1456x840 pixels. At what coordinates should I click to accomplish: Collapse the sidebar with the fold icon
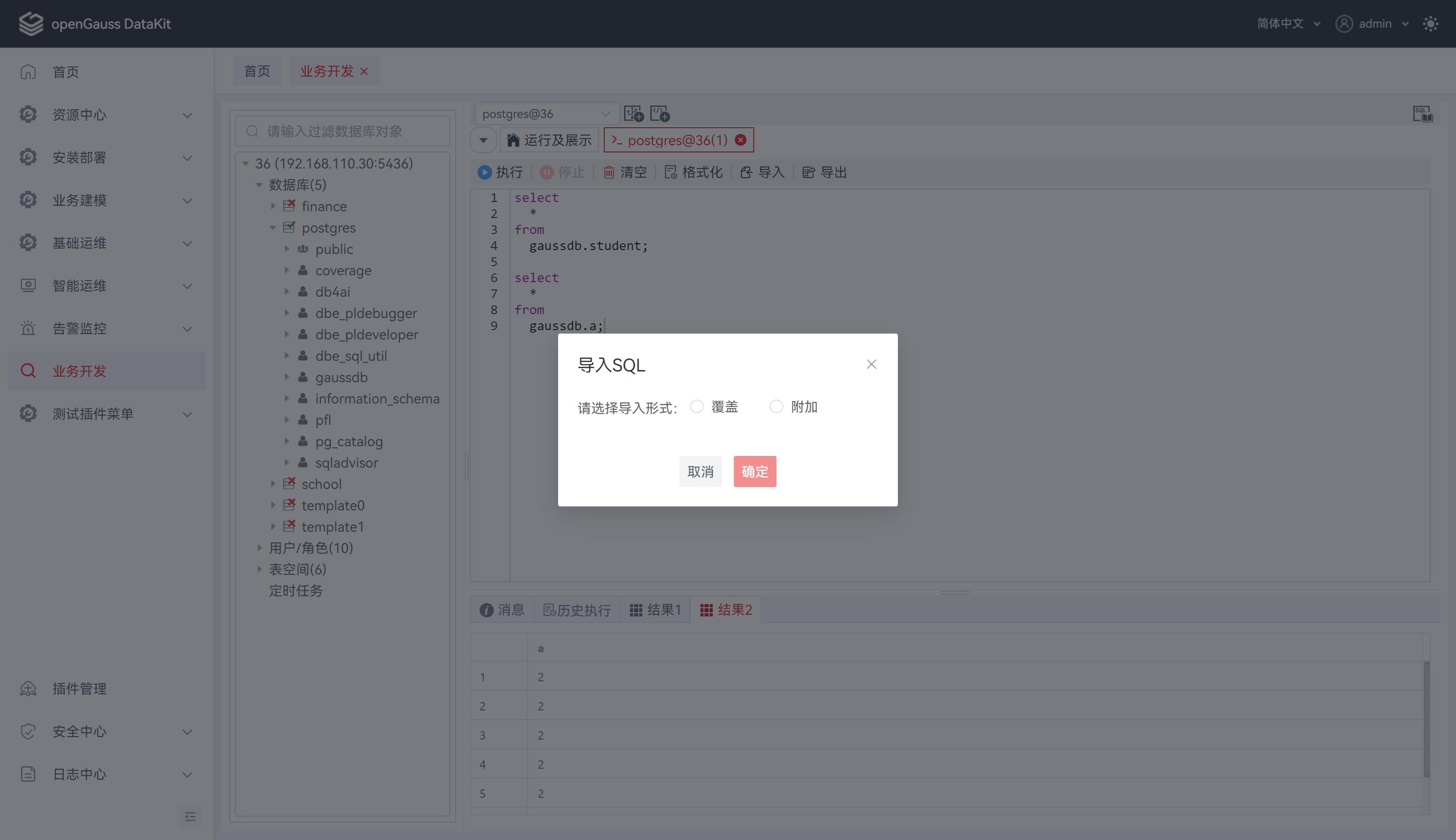click(190, 816)
